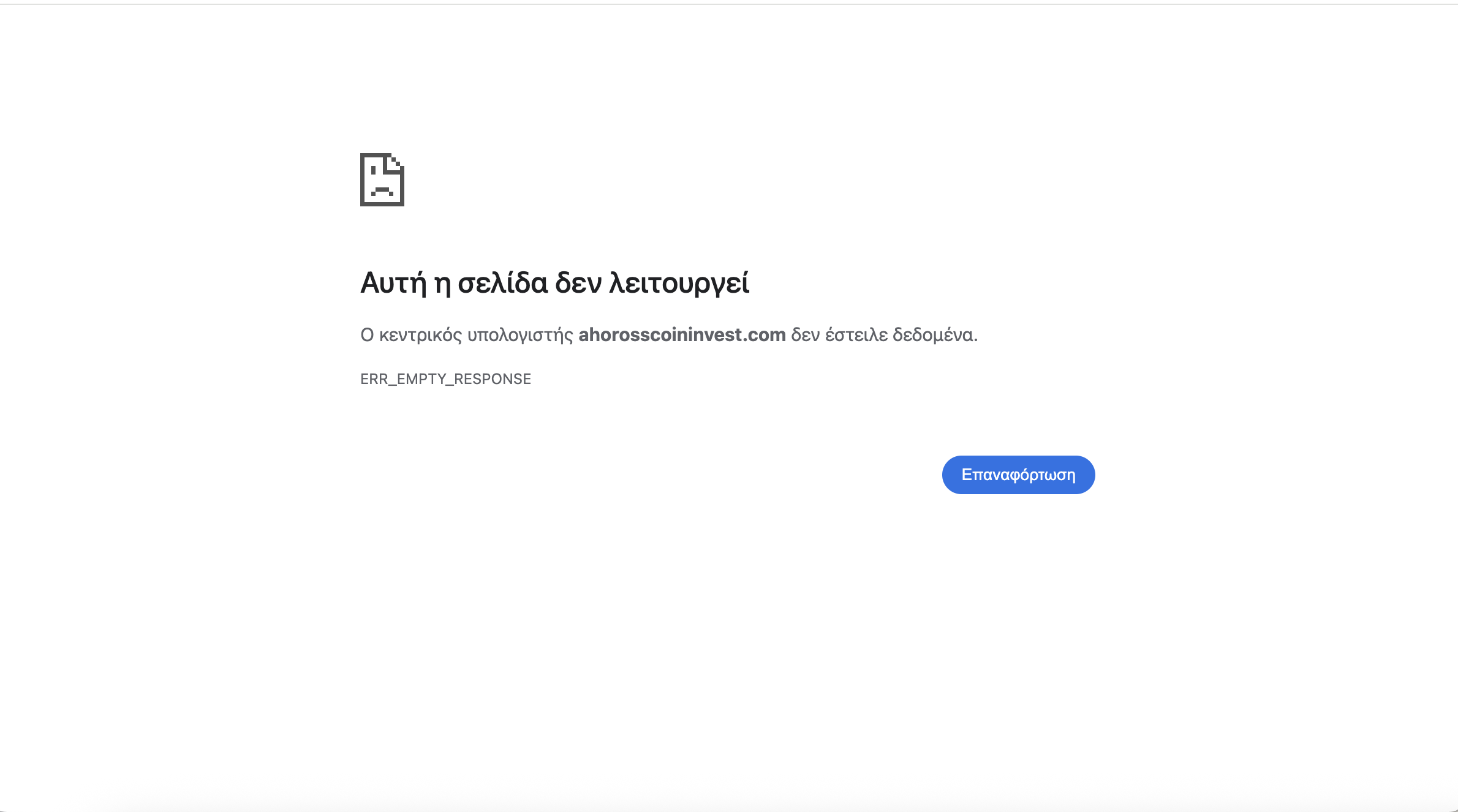Click the .com ending of the domain name
This screenshot has width=1458, height=812.
pos(765,335)
